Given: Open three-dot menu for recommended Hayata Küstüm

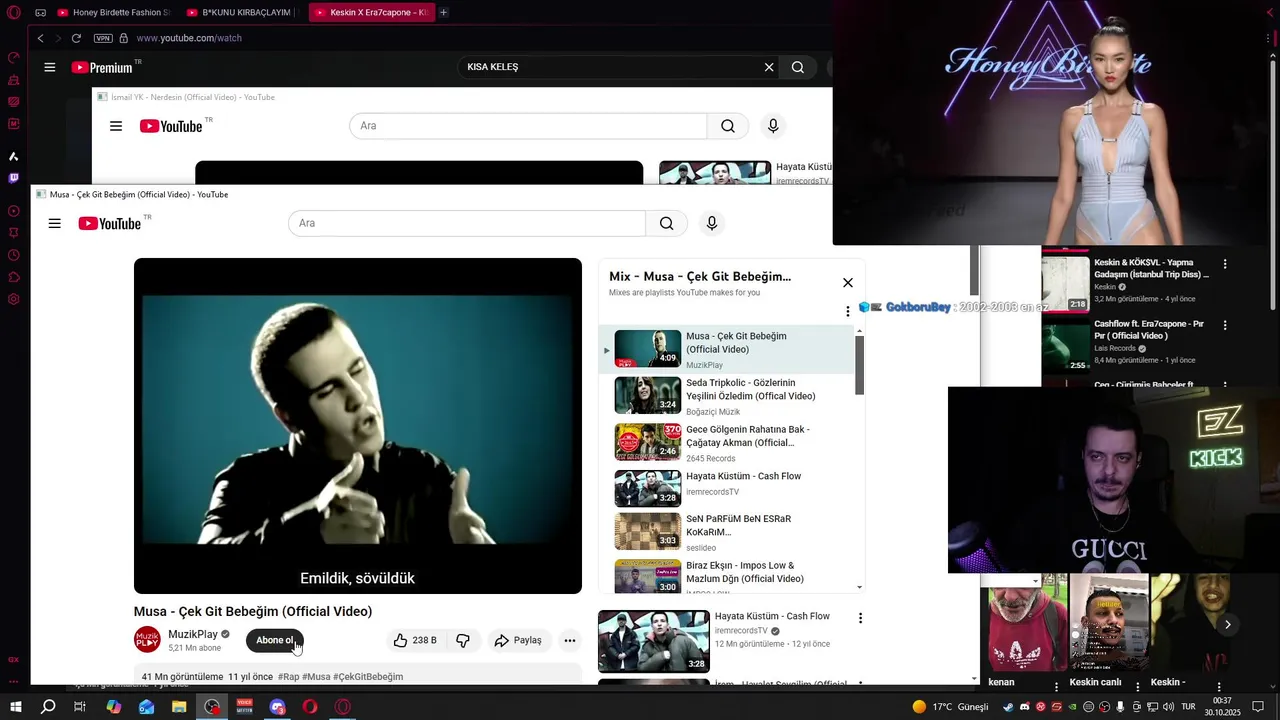Looking at the screenshot, I should tap(860, 619).
